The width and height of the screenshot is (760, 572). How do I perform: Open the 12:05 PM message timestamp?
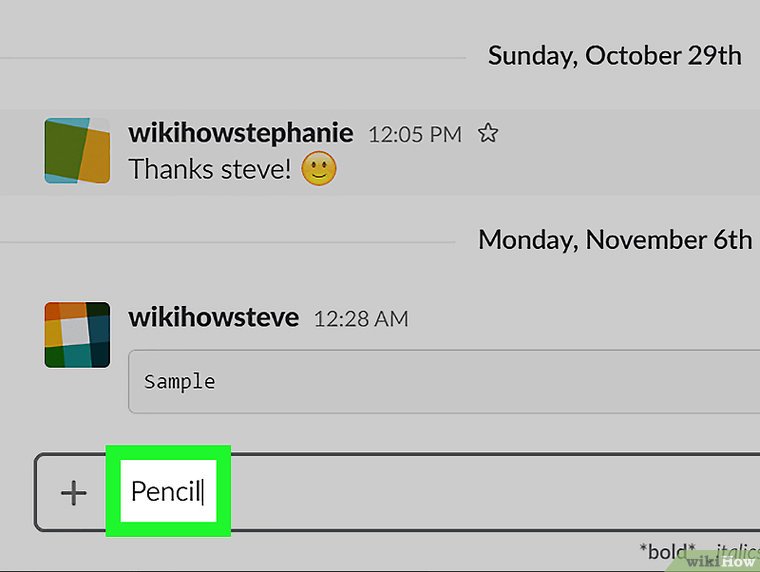415,134
